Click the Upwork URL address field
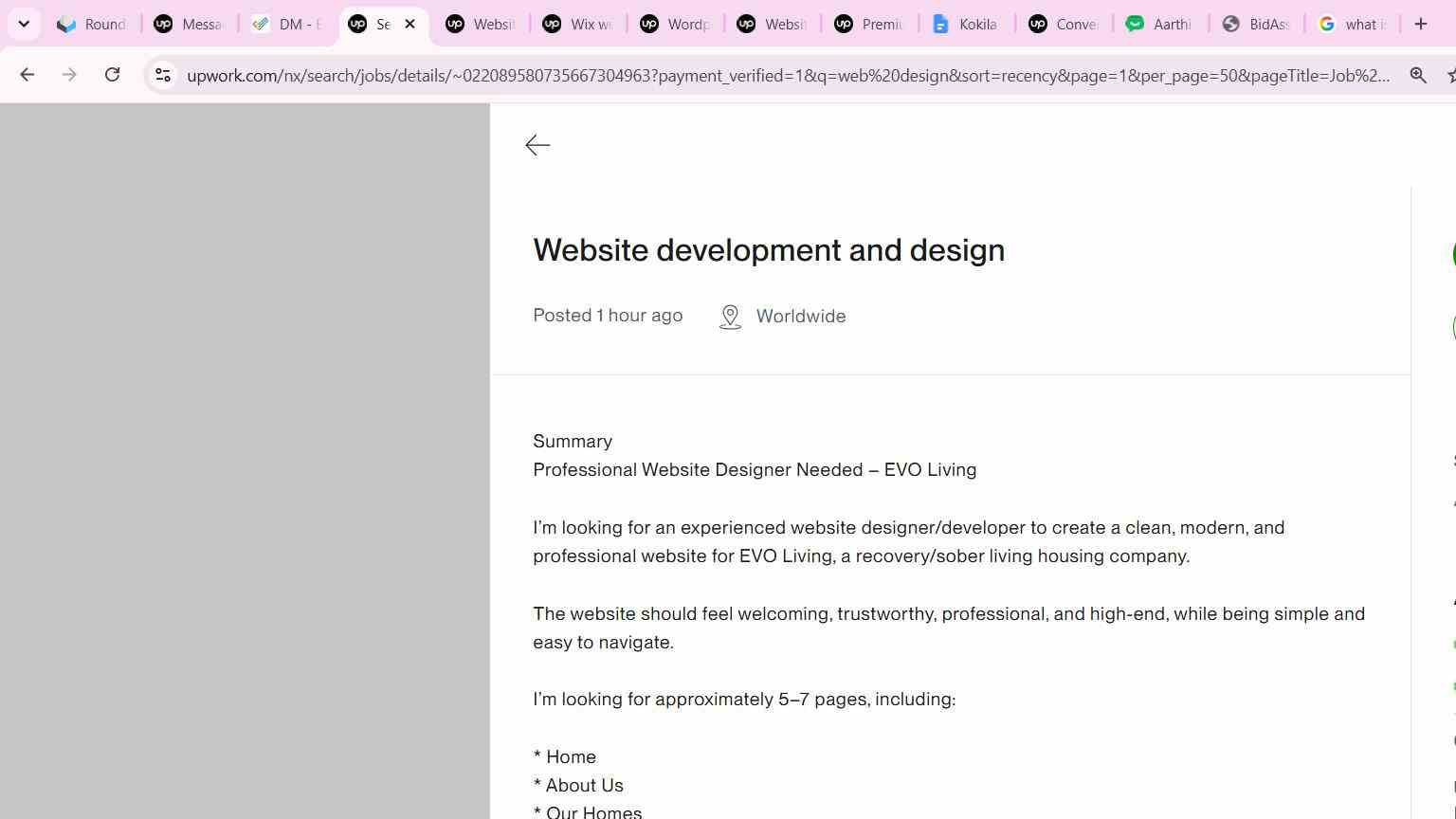Viewport: 1456px width, 819px height. 789,75
